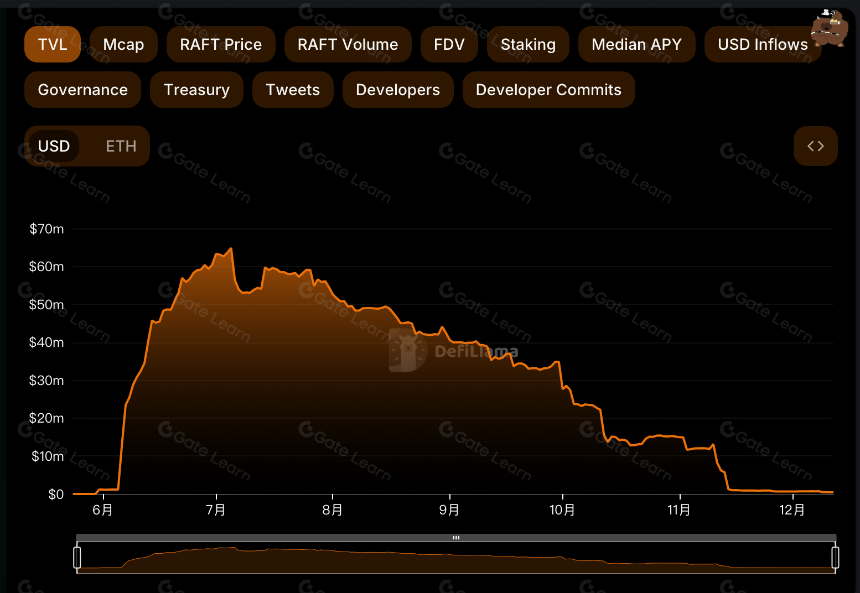Click the 8月 label on the x-axis
Viewport: 860px width, 593px height.
[x=332, y=510]
